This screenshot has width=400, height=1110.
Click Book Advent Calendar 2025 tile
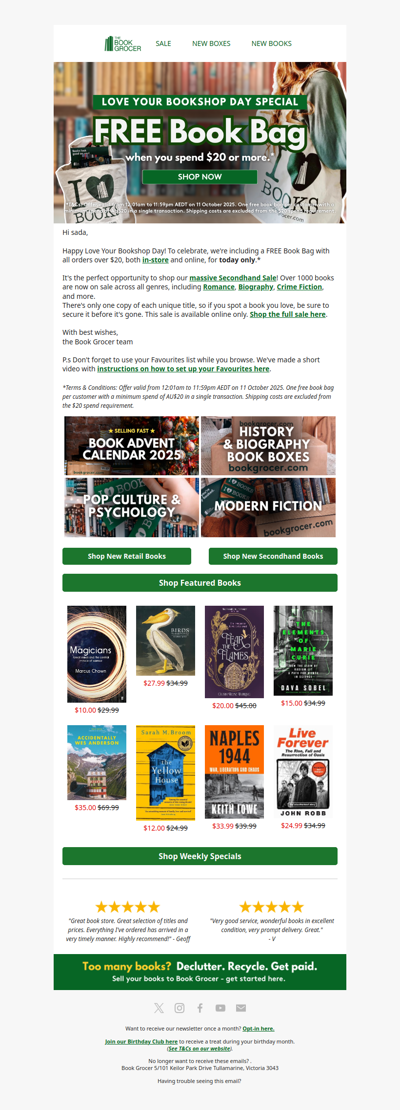coord(131,445)
